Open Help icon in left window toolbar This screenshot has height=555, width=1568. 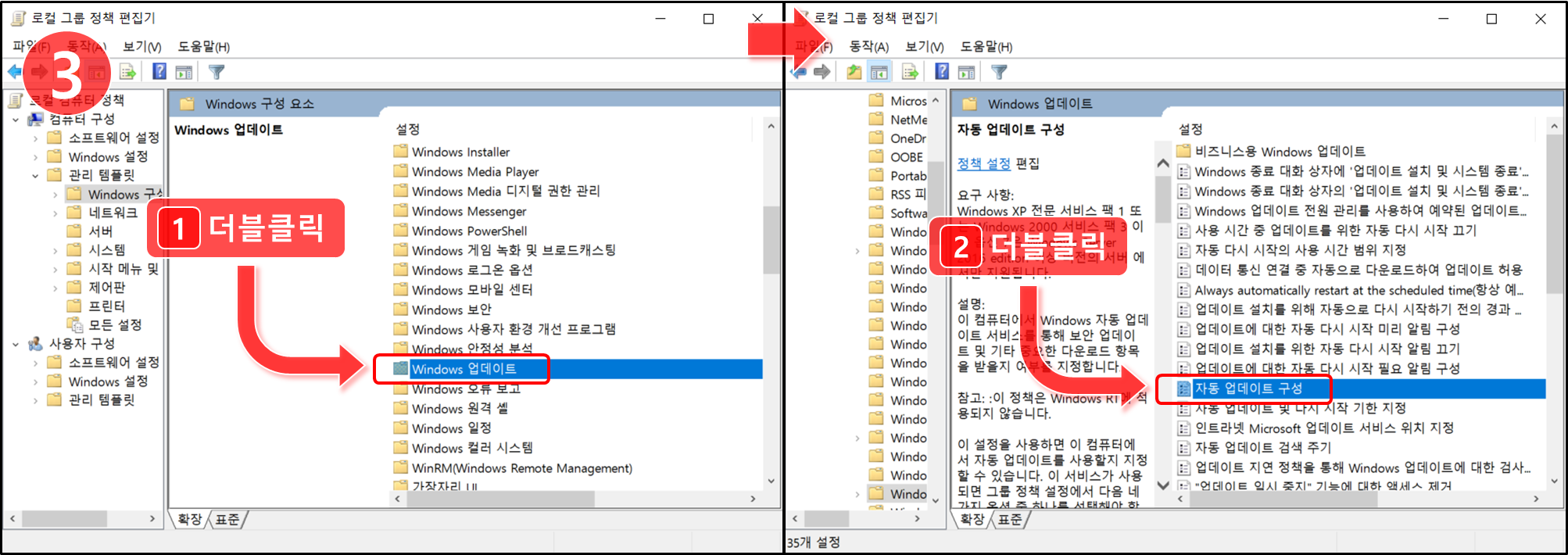(159, 72)
